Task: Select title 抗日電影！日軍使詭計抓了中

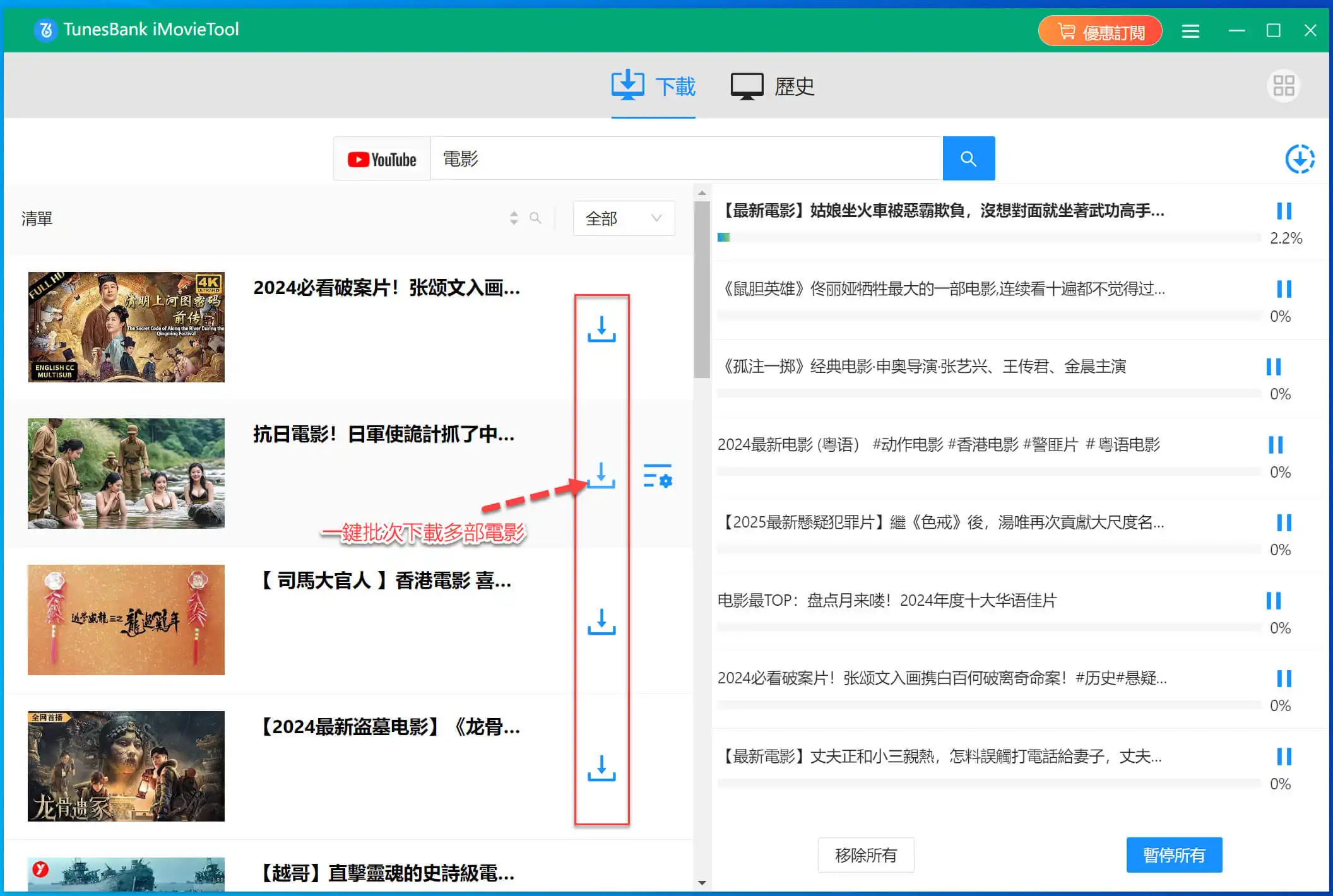Action: pyautogui.click(x=384, y=434)
